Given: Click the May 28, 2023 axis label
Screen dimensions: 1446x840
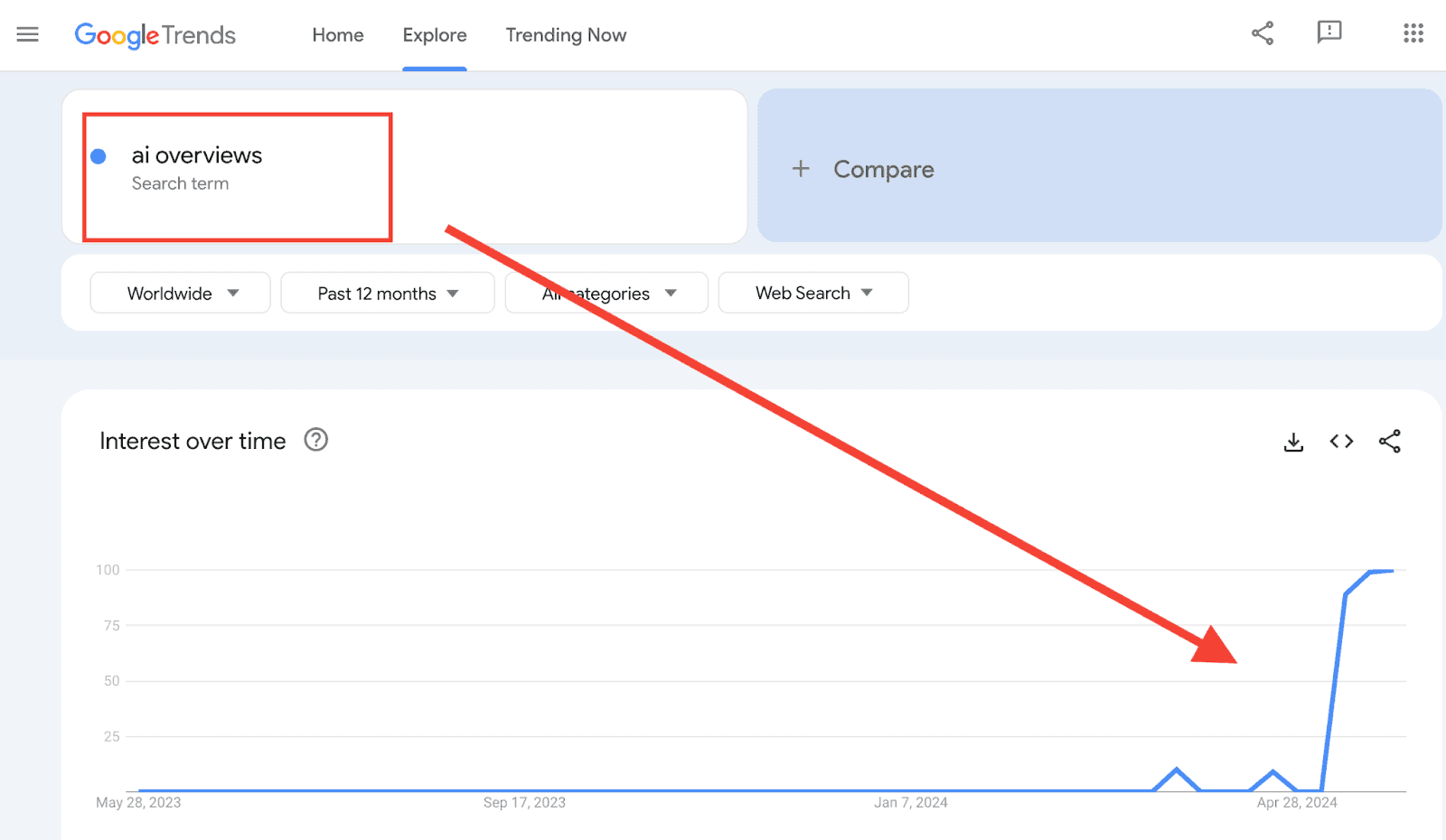Looking at the screenshot, I should 138,802.
